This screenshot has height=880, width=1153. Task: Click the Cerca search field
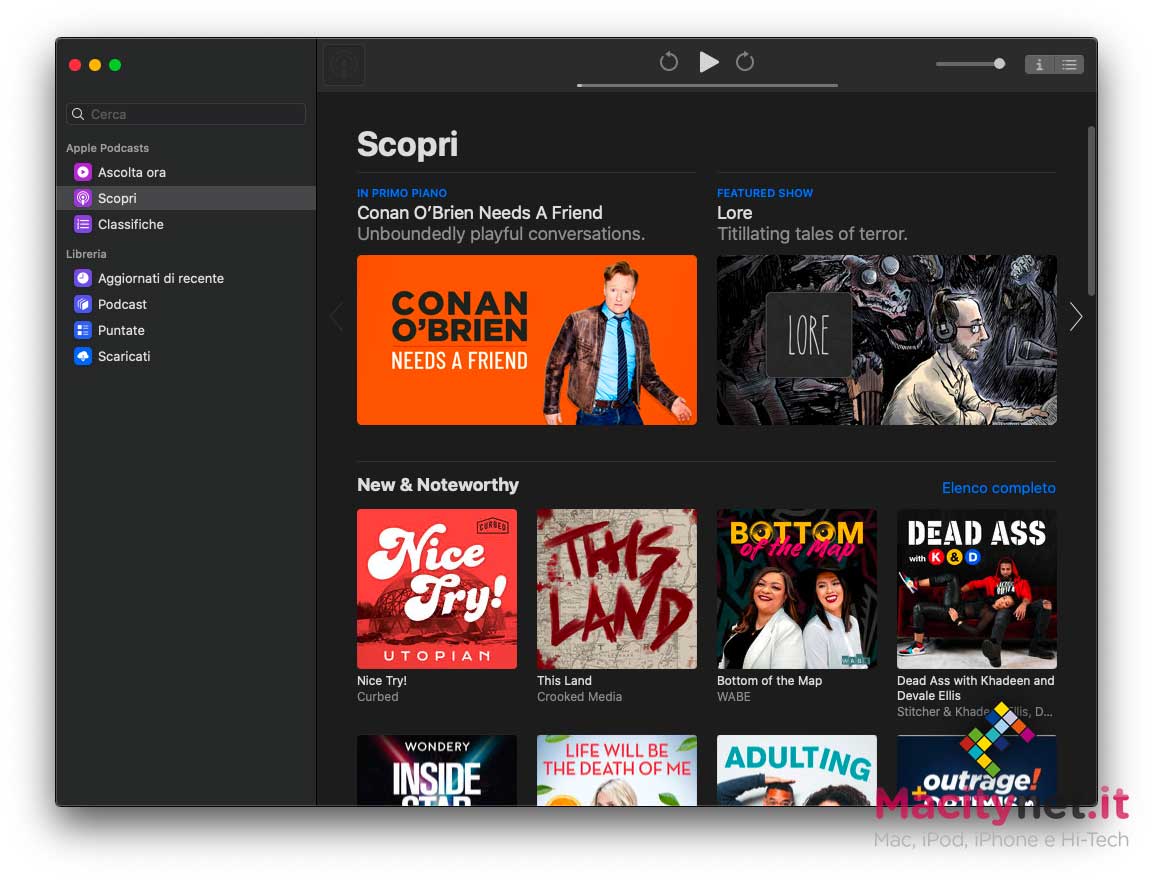tap(186, 114)
